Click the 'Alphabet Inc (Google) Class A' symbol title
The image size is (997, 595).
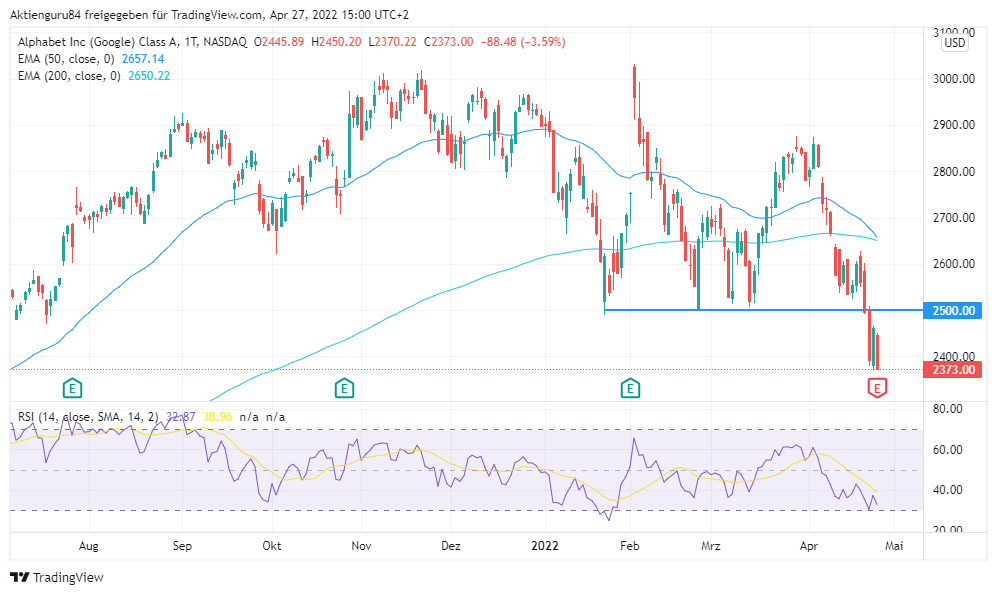[98, 42]
